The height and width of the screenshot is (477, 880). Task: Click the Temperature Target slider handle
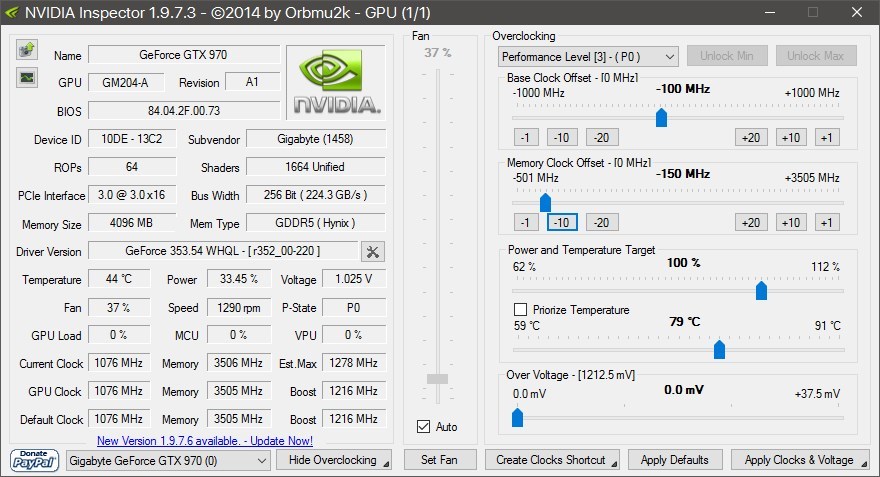click(x=719, y=350)
